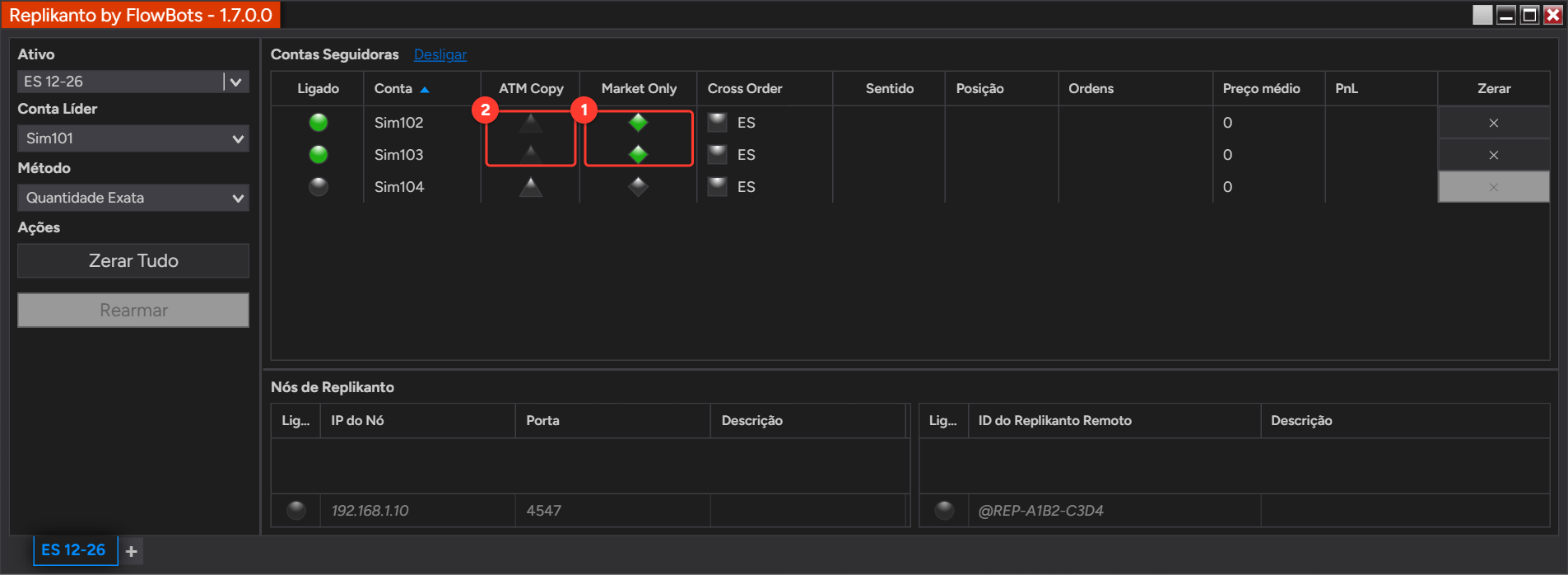Click the Posição column header

[x=1002, y=88]
